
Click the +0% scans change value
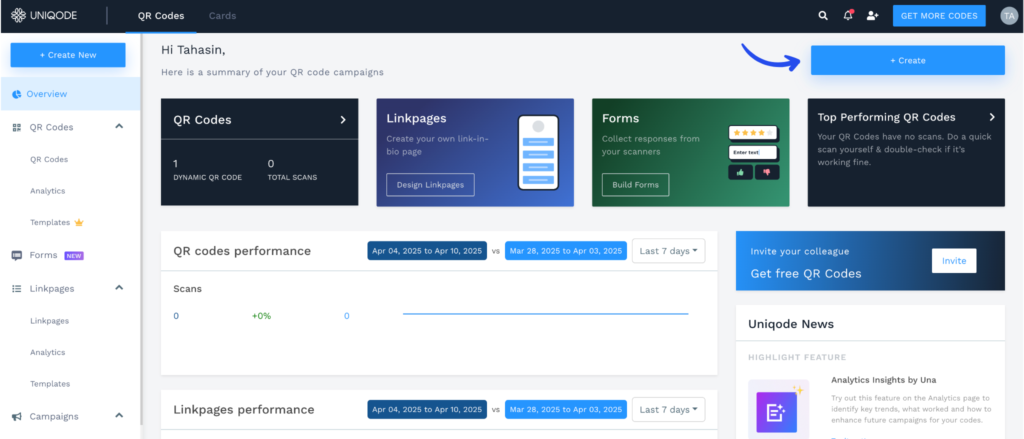[x=261, y=316]
